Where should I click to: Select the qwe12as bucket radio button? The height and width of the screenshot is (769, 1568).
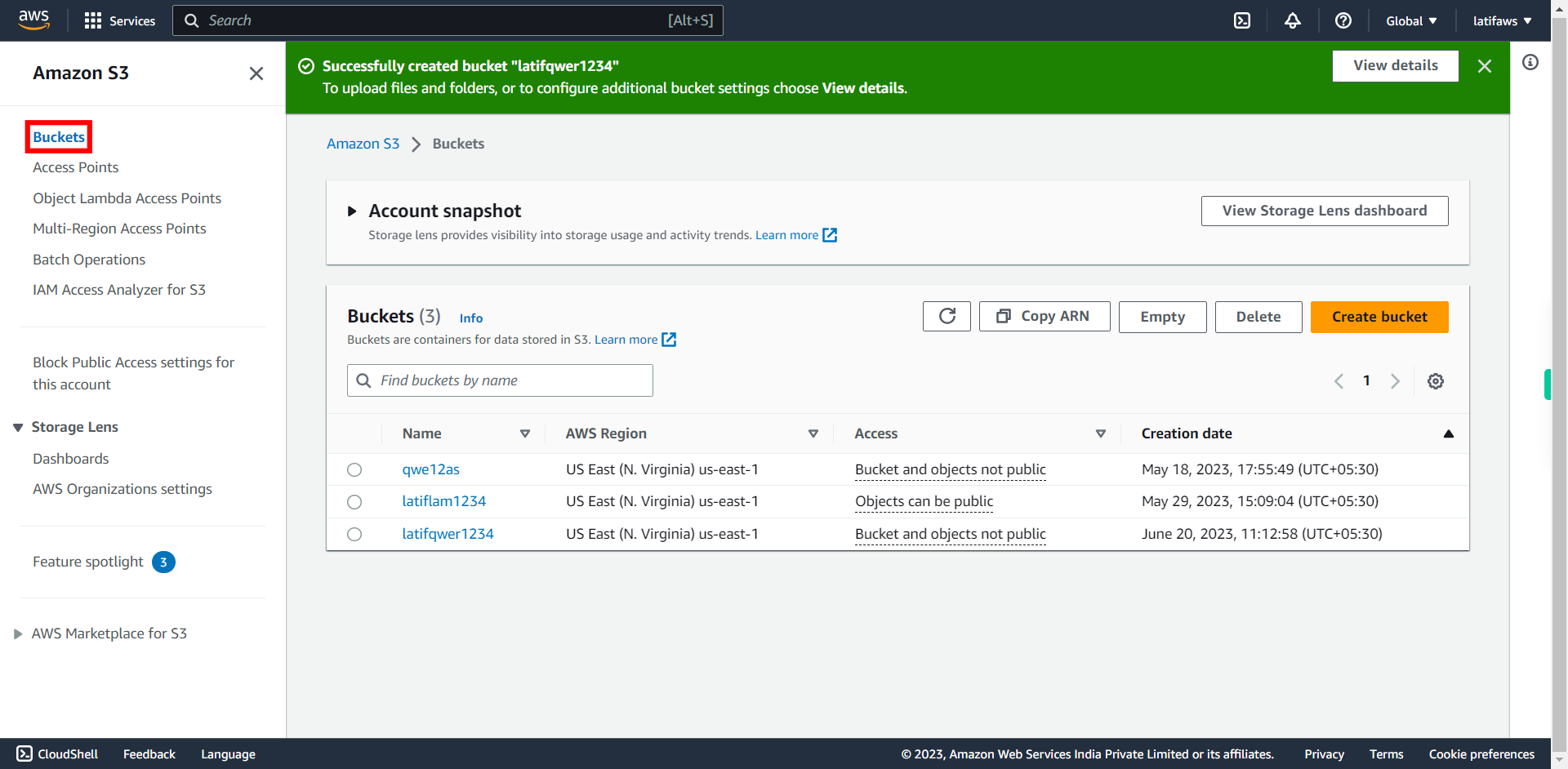tap(354, 469)
